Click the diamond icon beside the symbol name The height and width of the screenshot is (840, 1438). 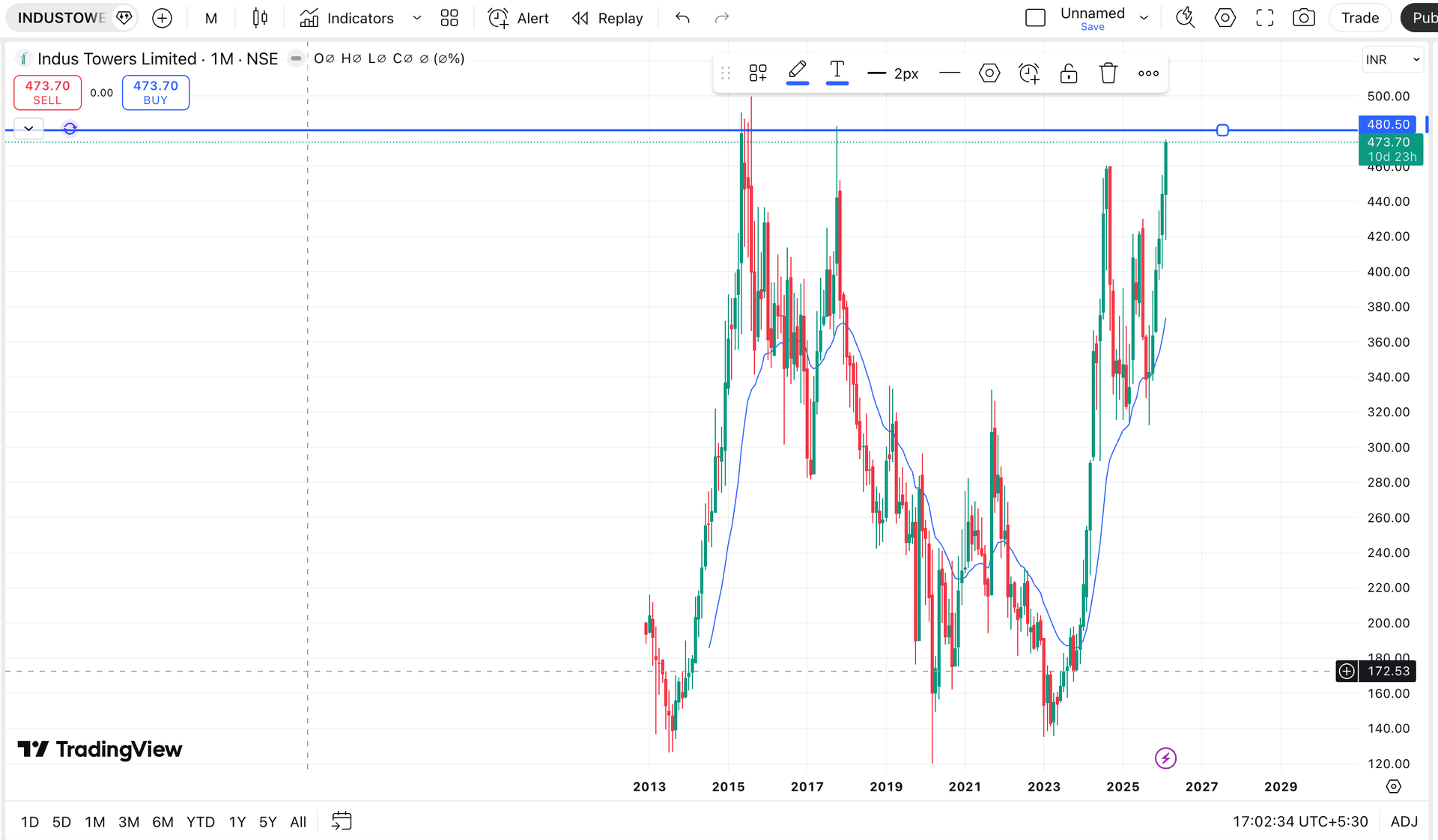[124, 18]
